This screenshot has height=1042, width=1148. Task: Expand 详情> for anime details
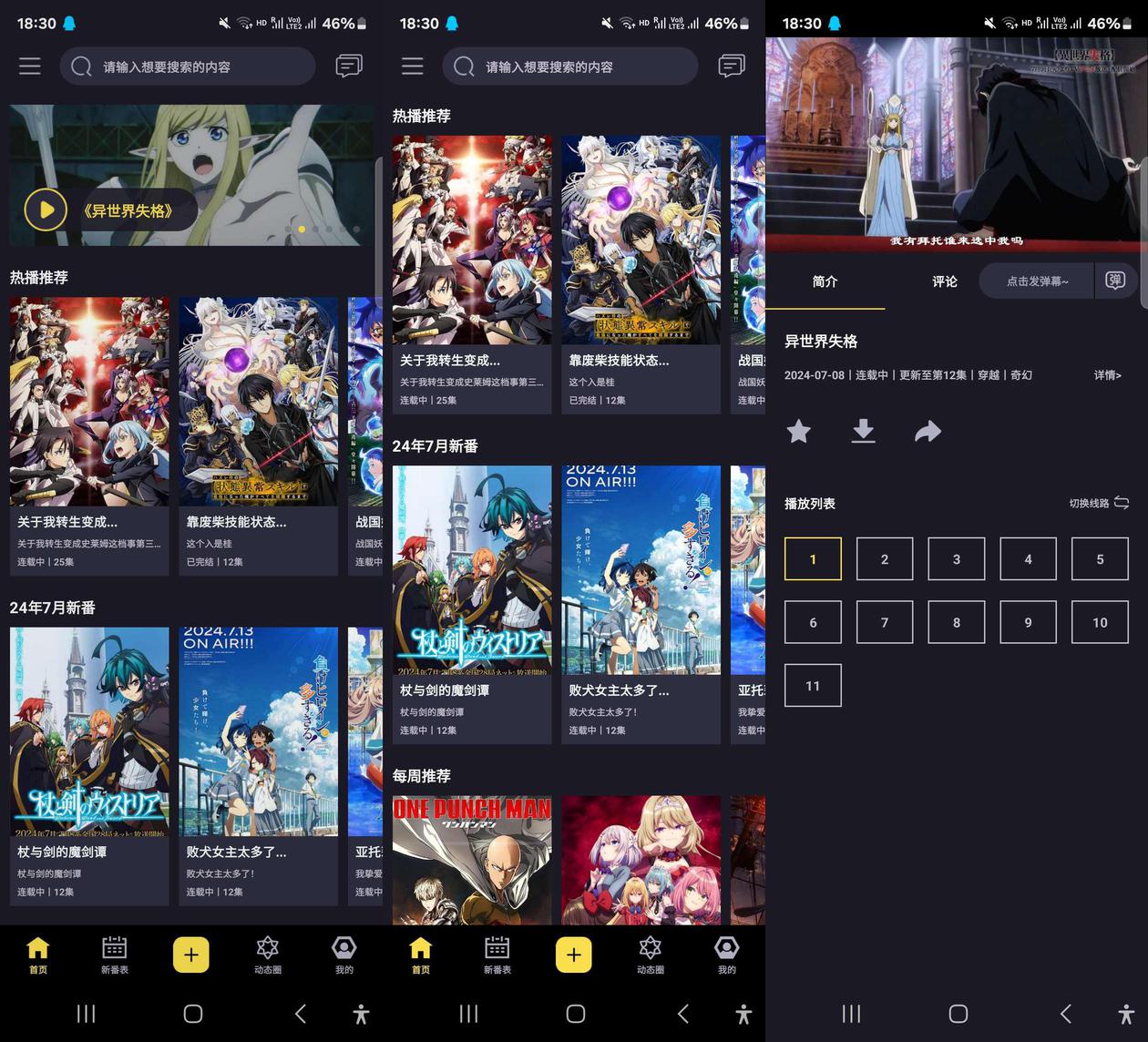pyautogui.click(x=1107, y=375)
